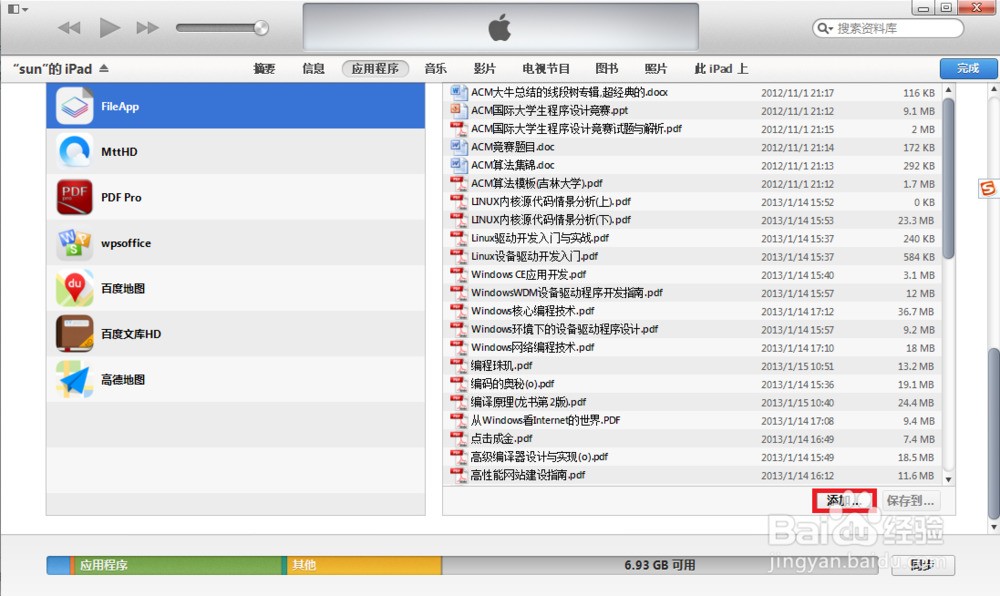Screen dimensions: 1000x596
Task: Skip forward with the fast-forward control
Action: pyautogui.click(x=147, y=28)
